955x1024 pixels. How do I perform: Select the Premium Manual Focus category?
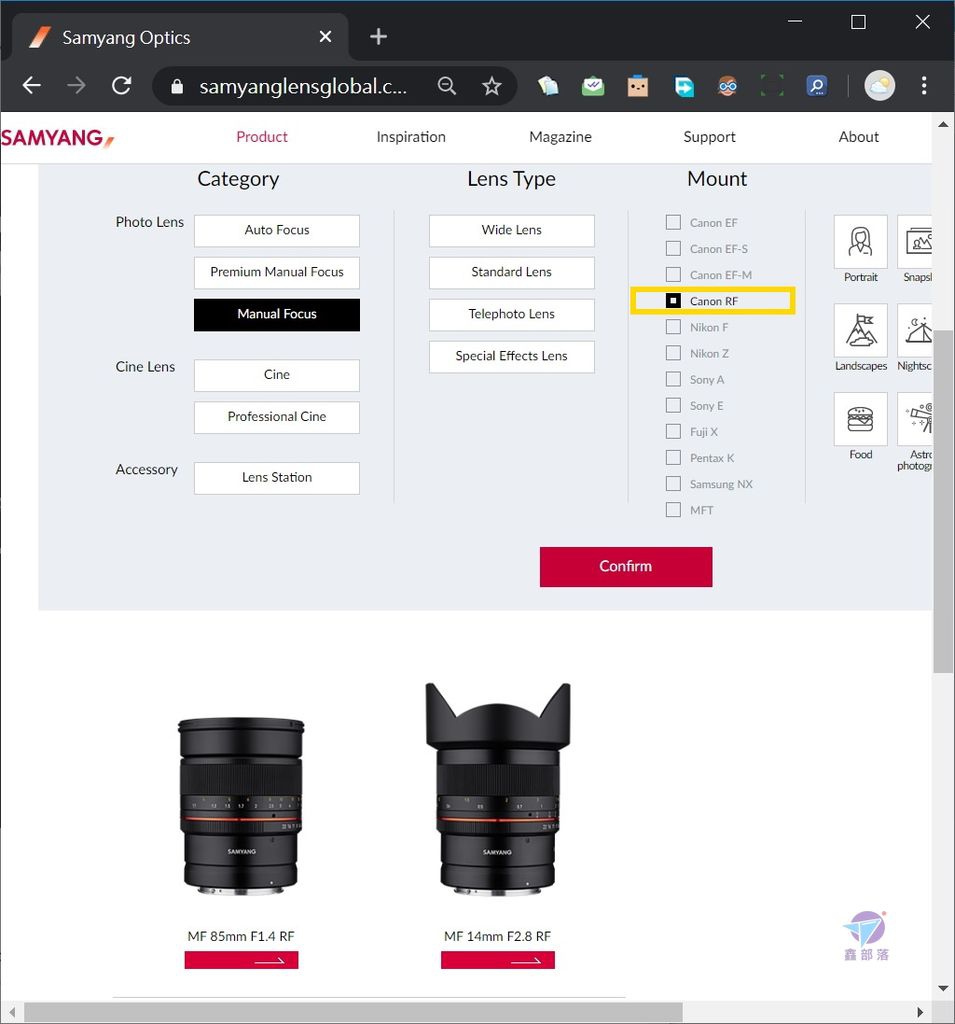pos(277,272)
